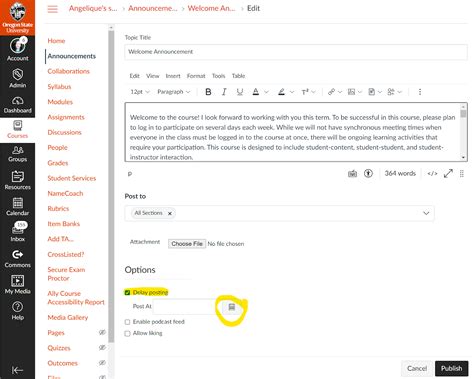The width and height of the screenshot is (474, 379).
Task: Open Resources in global navigation
Action: tap(17, 180)
